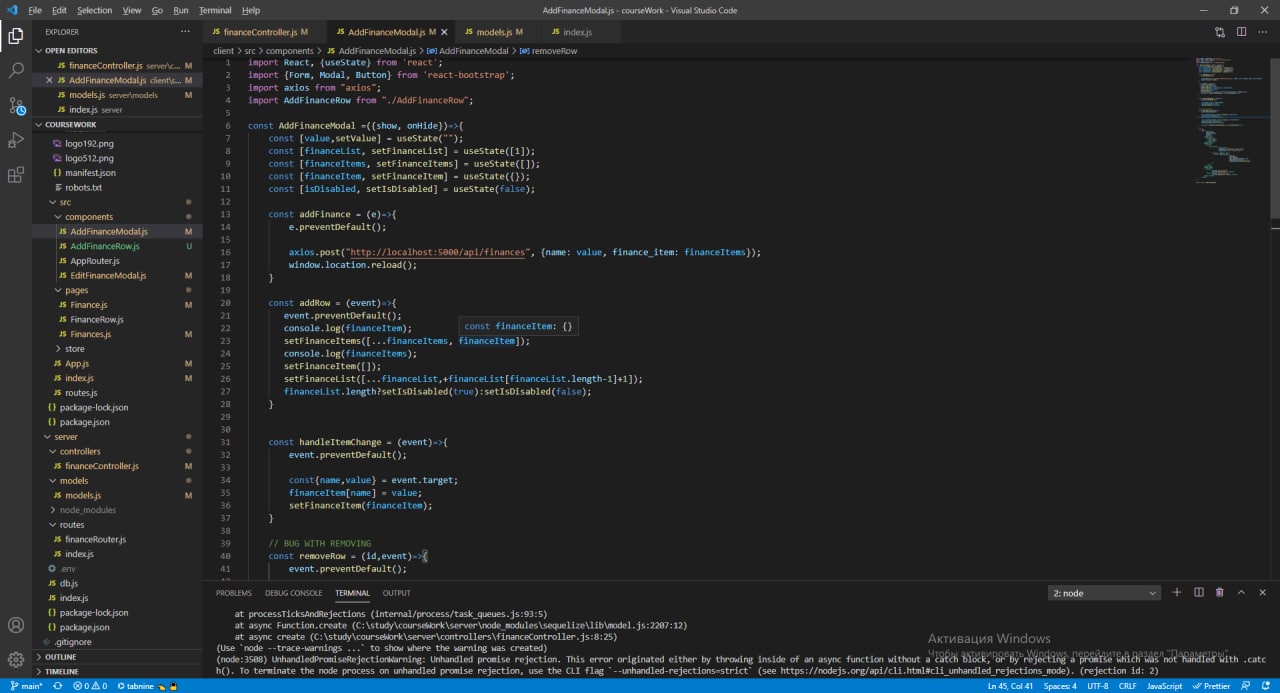Maximize the terminal panel size

[1241, 593]
